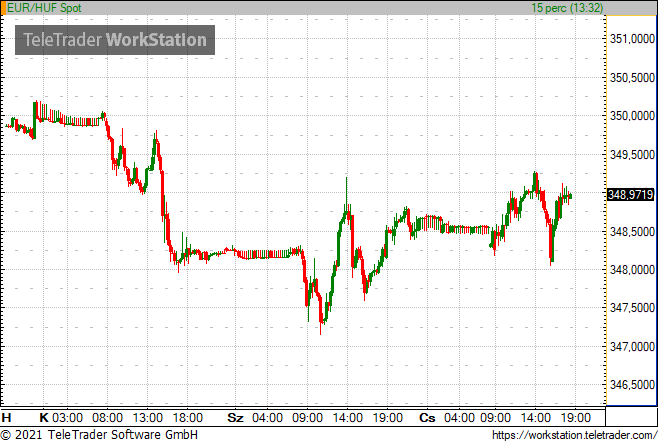The width and height of the screenshot is (658, 444).
Task: Select the Sz day marker on time axis
Action: pos(235,418)
